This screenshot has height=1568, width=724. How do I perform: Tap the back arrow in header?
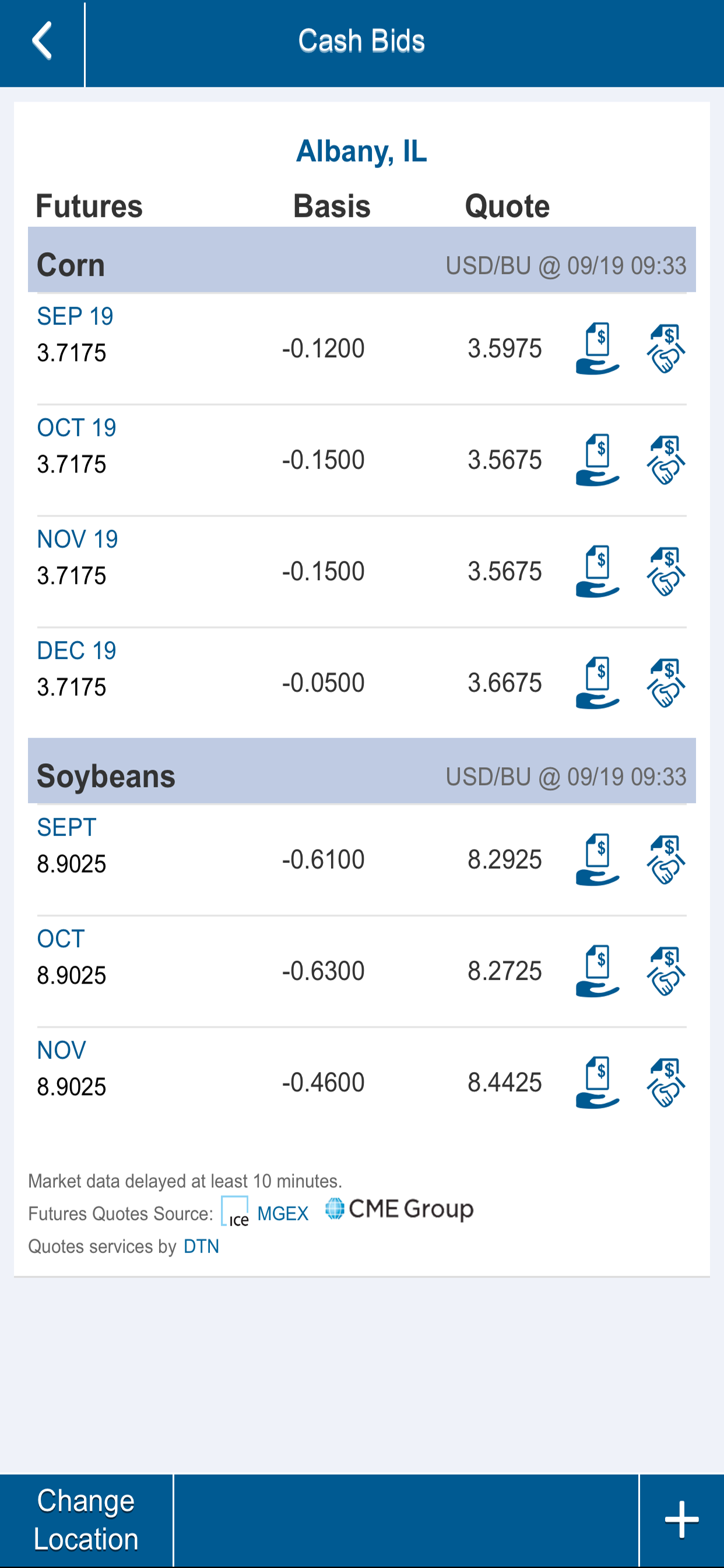[x=41, y=41]
